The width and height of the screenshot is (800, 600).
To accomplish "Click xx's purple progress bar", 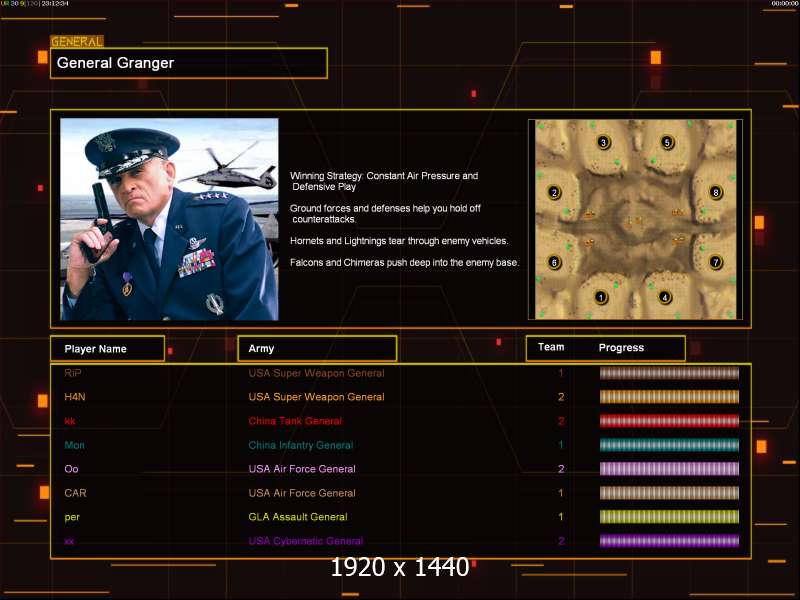I will pyautogui.click(x=669, y=541).
